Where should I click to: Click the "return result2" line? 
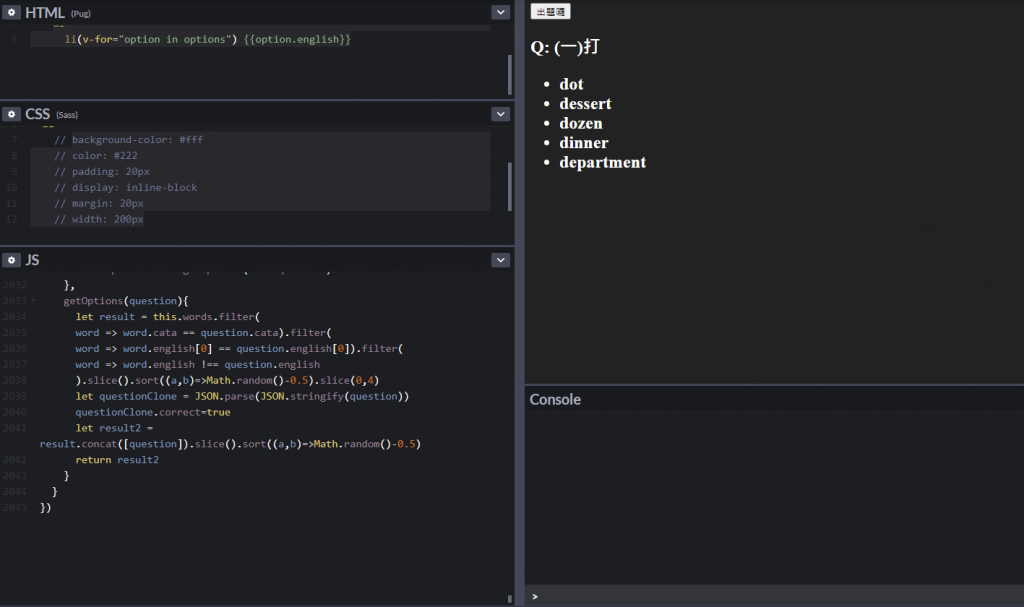point(117,460)
